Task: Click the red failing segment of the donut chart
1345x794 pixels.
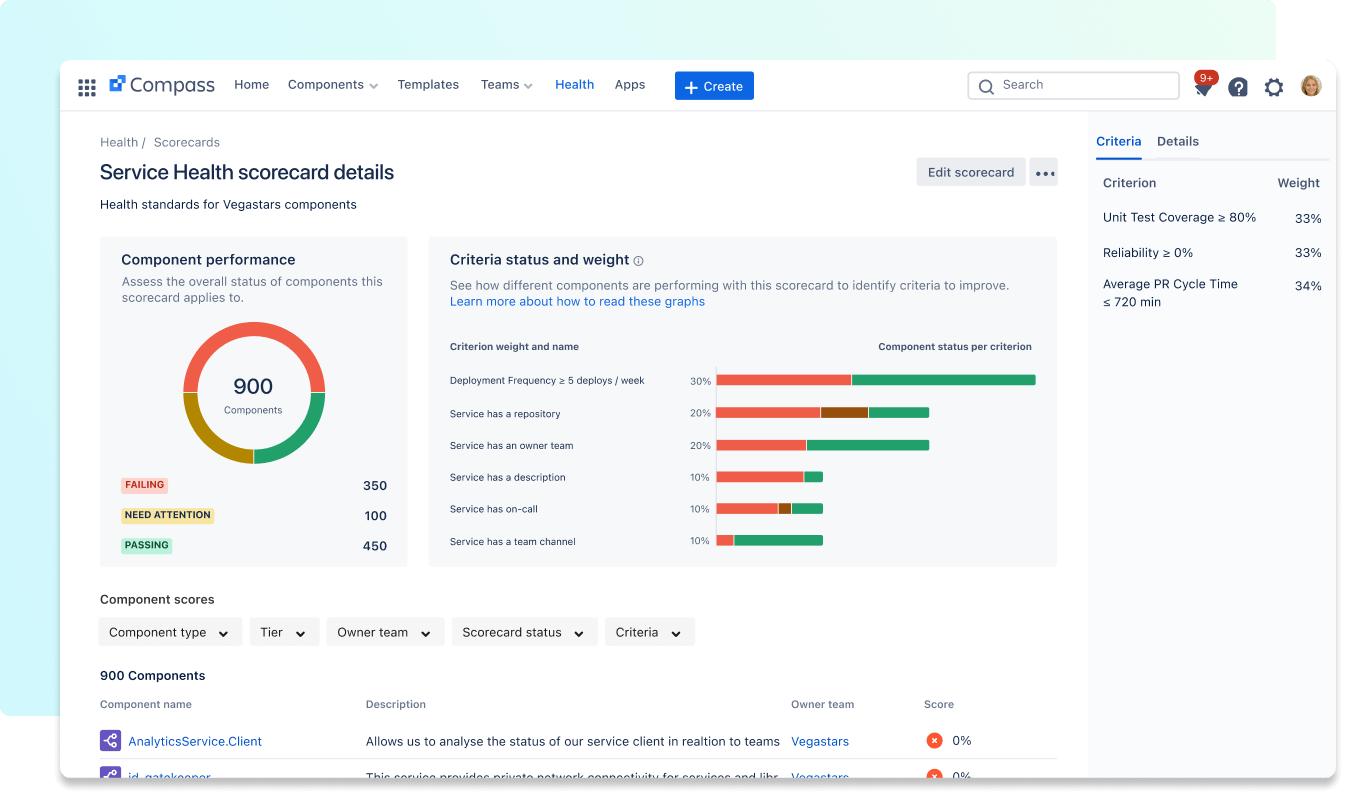Action: [254, 330]
